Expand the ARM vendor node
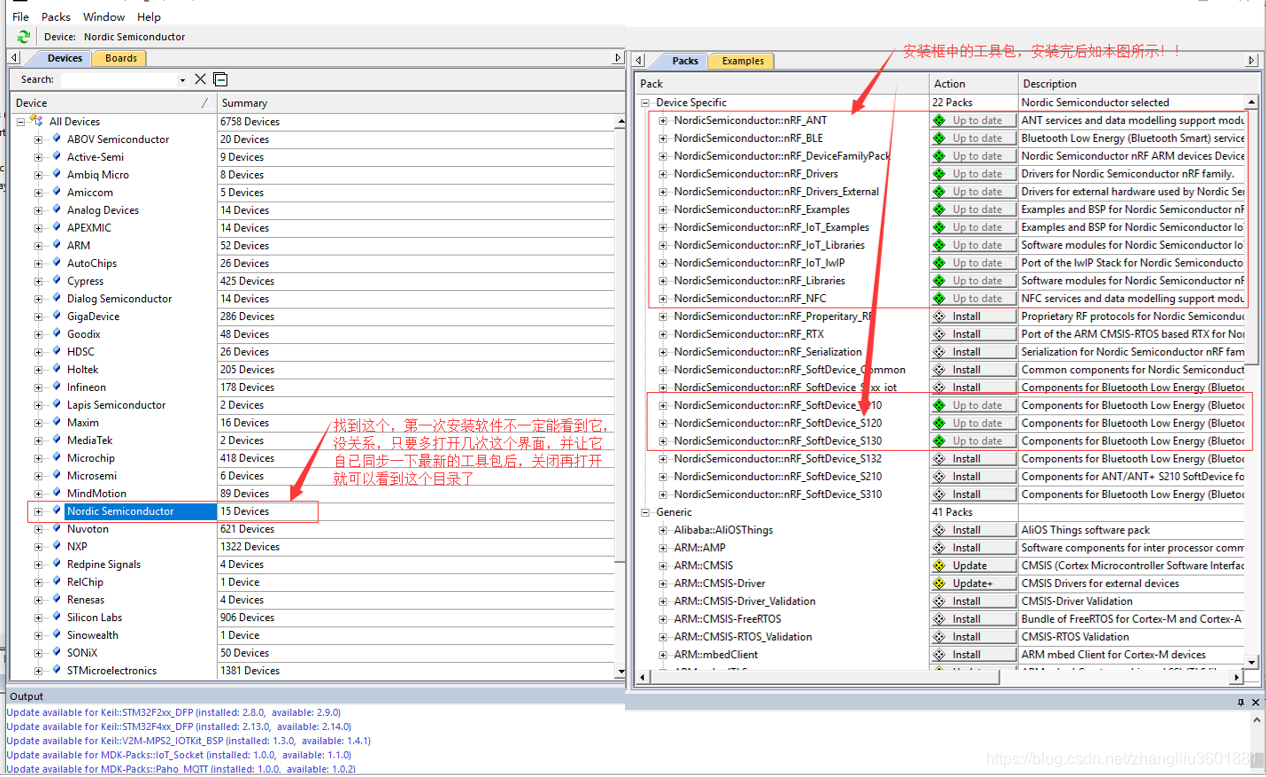This screenshot has width=1266, height=777. [39, 246]
